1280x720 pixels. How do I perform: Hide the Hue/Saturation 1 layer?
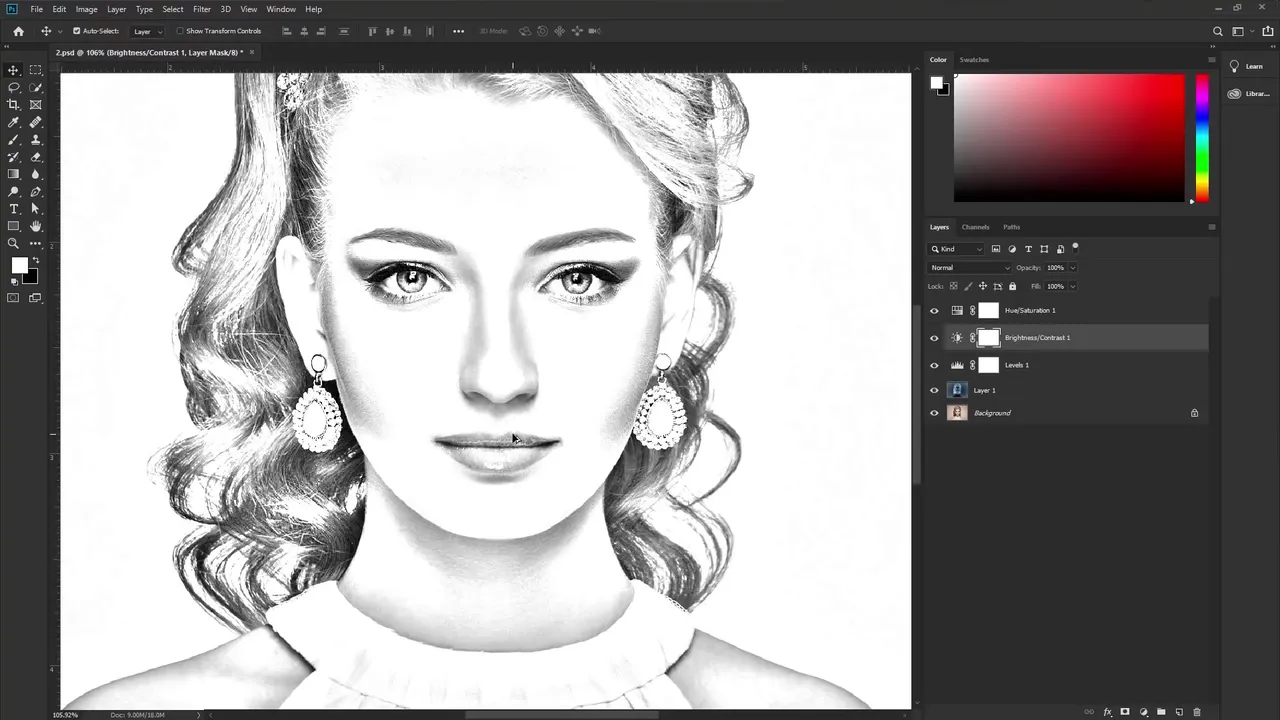click(935, 311)
